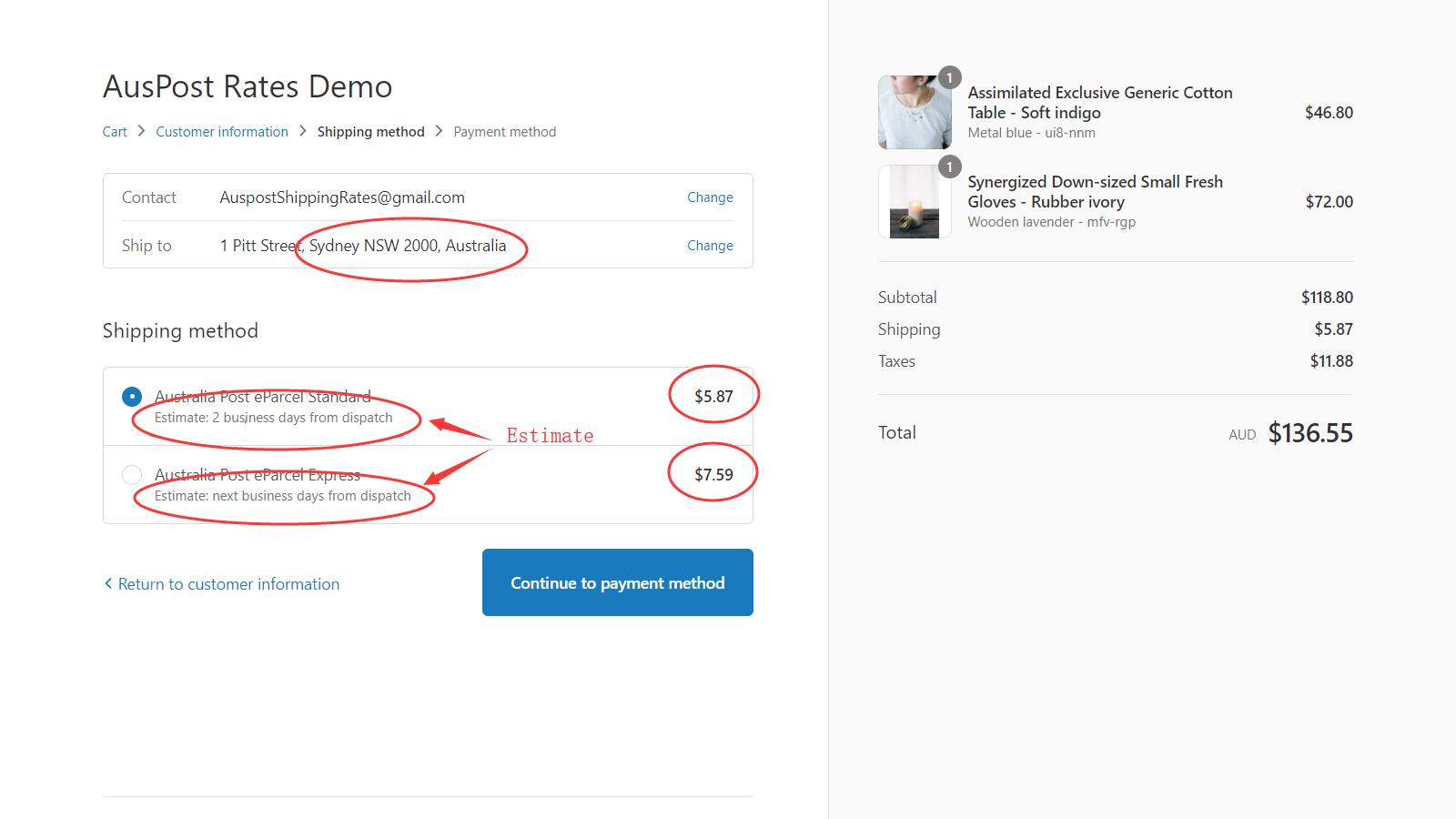Click chevron after Cart breadcrumb

coord(141,131)
